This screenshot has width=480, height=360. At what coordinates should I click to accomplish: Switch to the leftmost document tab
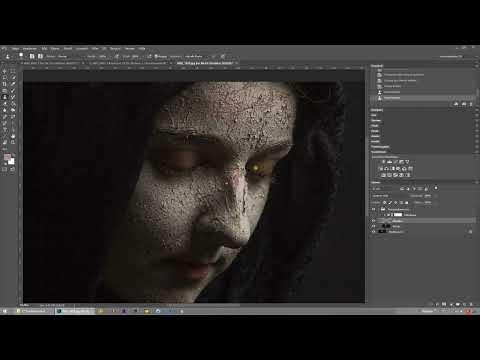(52, 63)
